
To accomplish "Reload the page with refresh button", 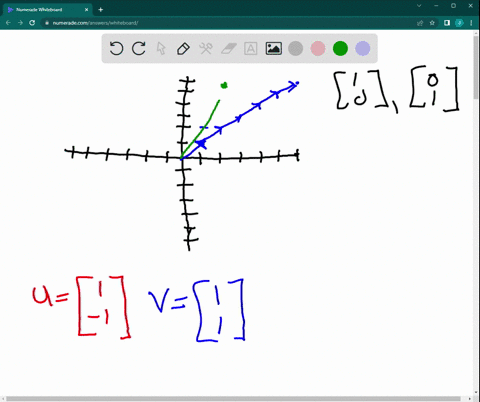I will point(32,23).
